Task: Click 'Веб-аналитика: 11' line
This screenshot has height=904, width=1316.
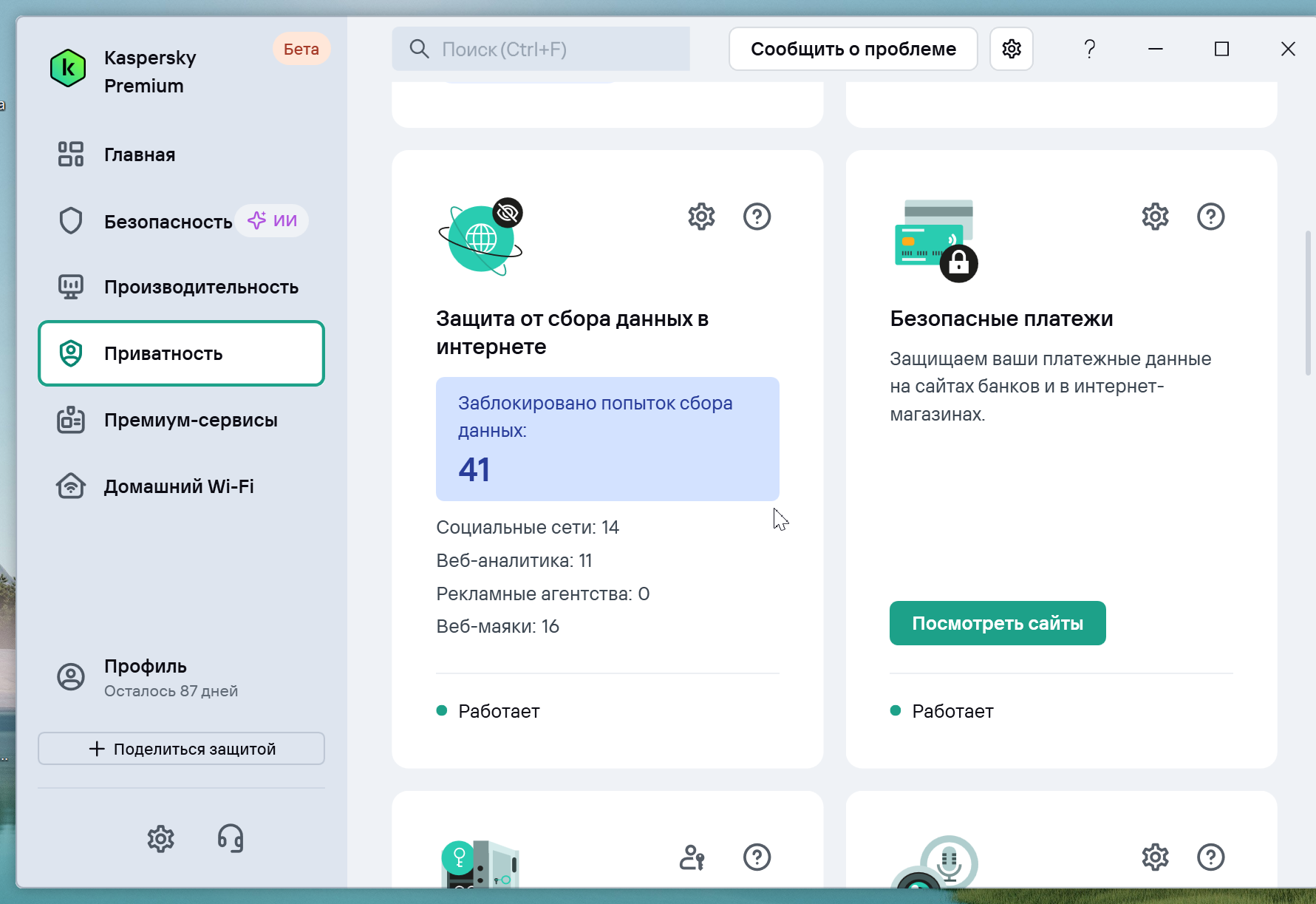Action: (514, 560)
